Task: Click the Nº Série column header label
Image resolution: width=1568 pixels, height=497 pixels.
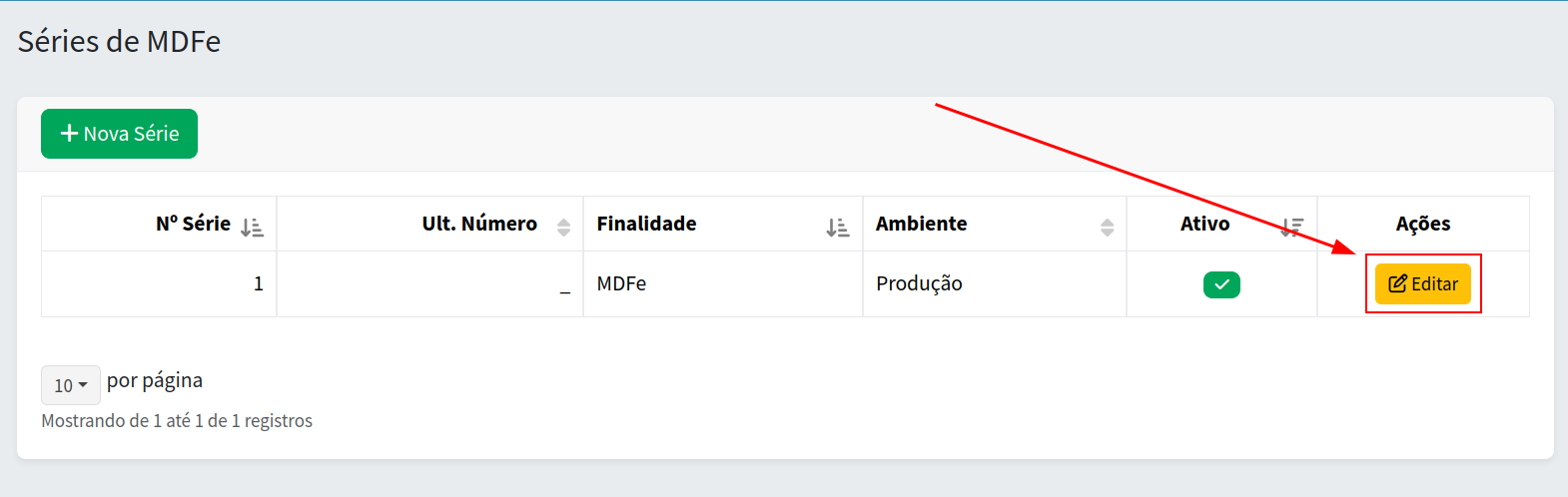Action: [193, 224]
